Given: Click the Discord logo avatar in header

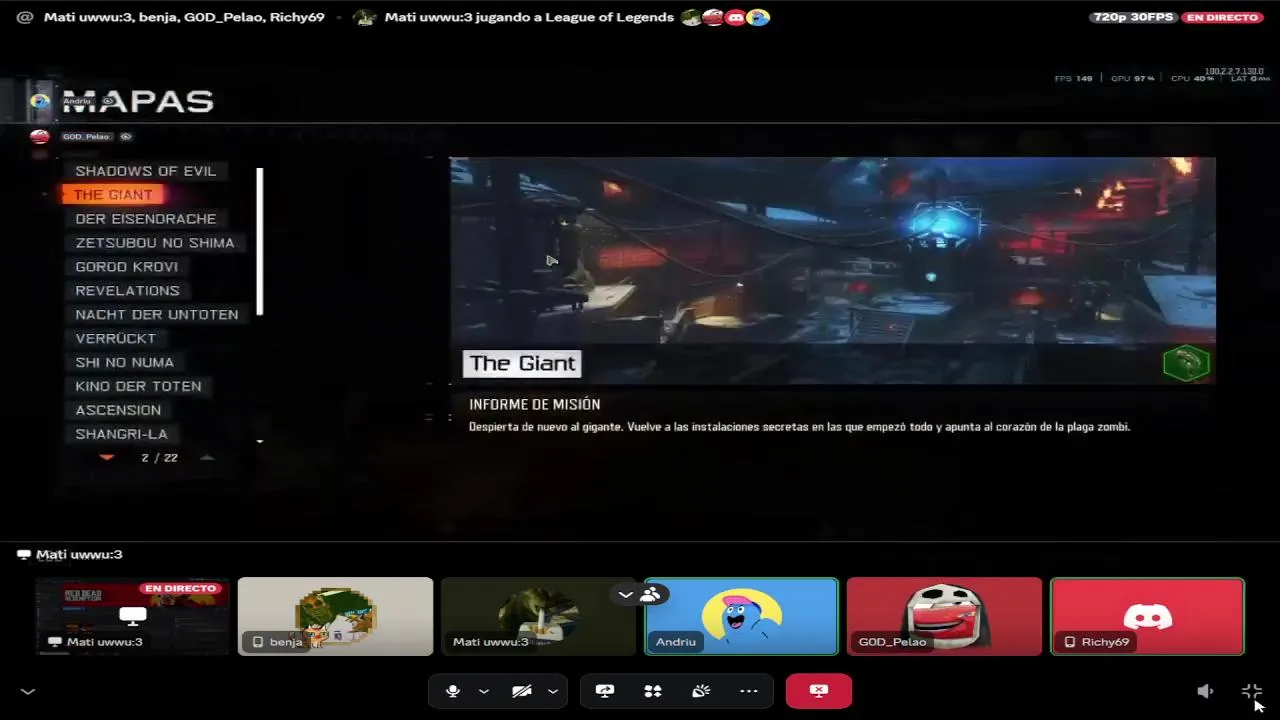Looking at the screenshot, I should coord(735,17).
